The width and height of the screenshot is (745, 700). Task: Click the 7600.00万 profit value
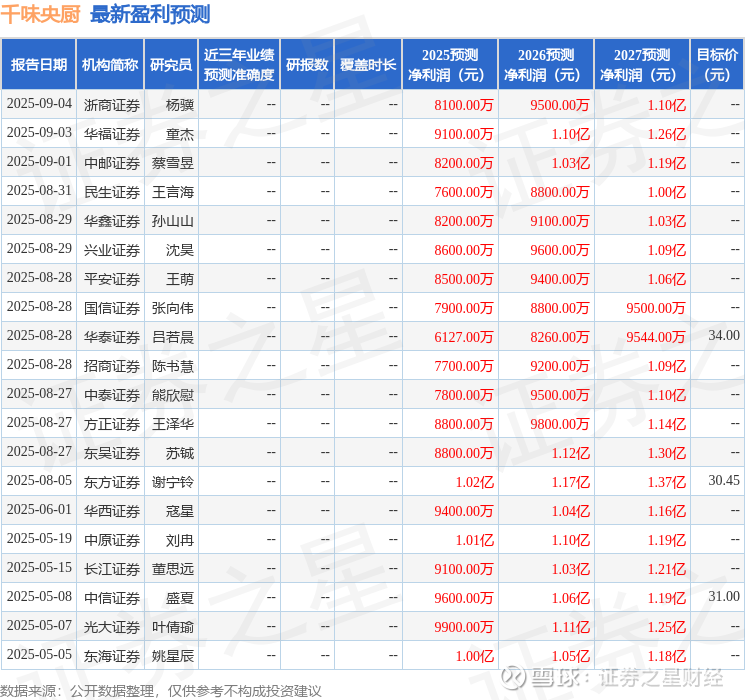464,192
